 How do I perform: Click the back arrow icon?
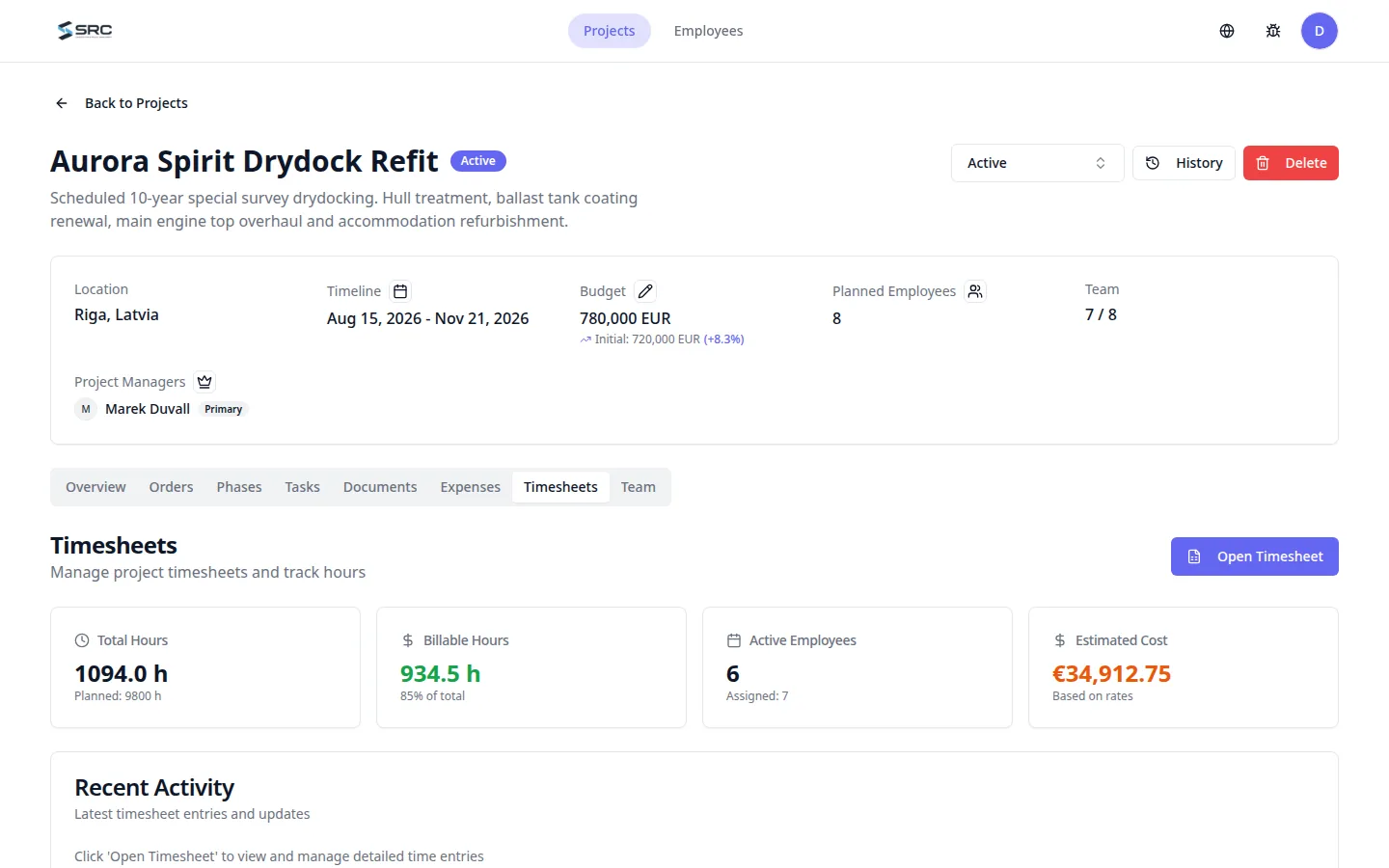pos(62,103)
